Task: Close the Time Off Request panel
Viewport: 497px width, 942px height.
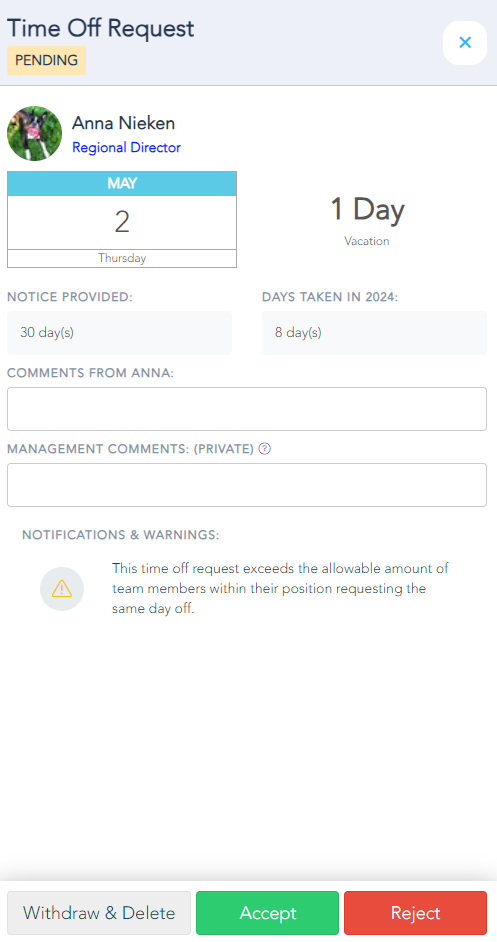Action: [465, 43]
